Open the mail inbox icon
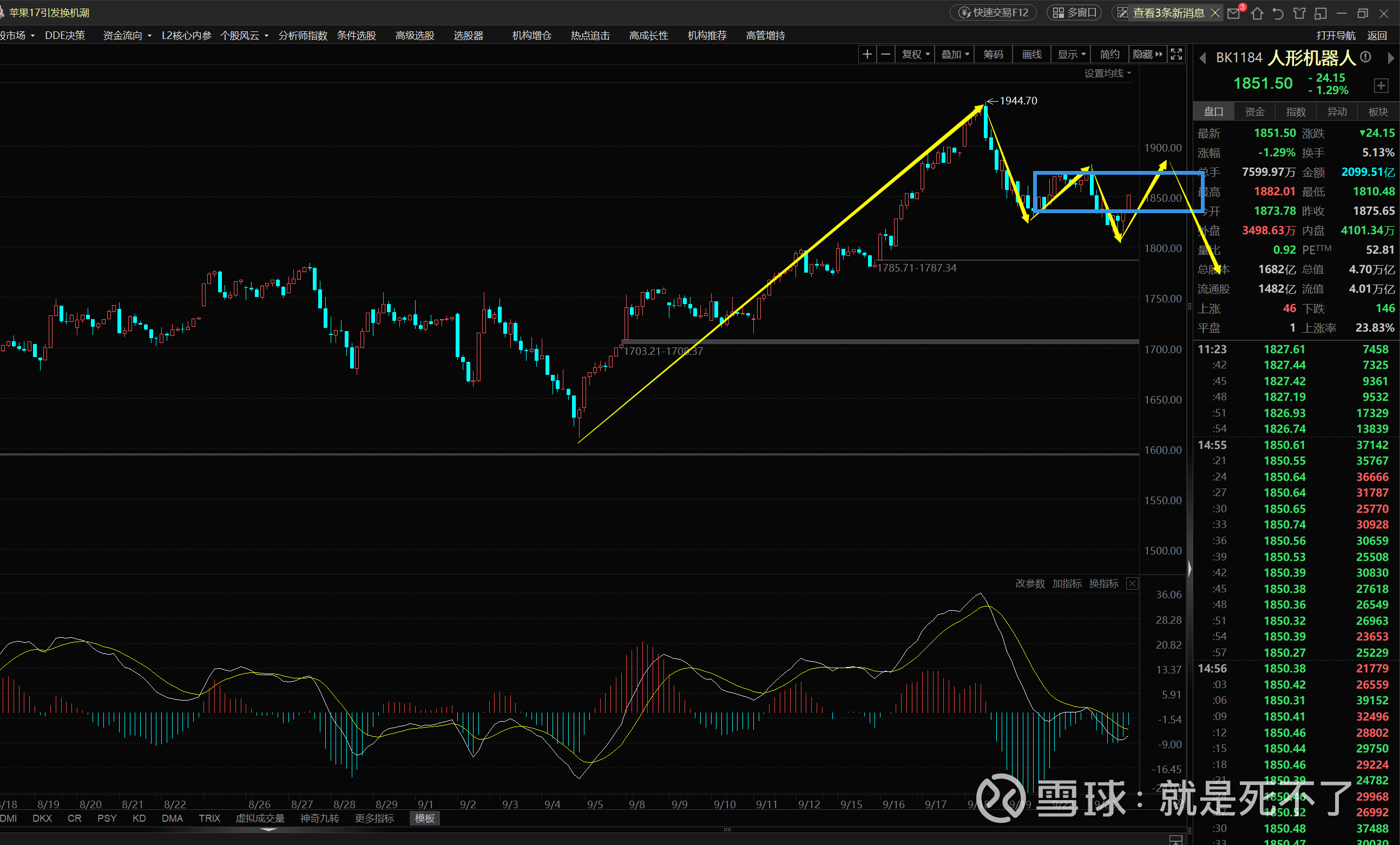The height and width of the screenshot is (845, 1400). pyautogui.click(x=1234, y=13)
